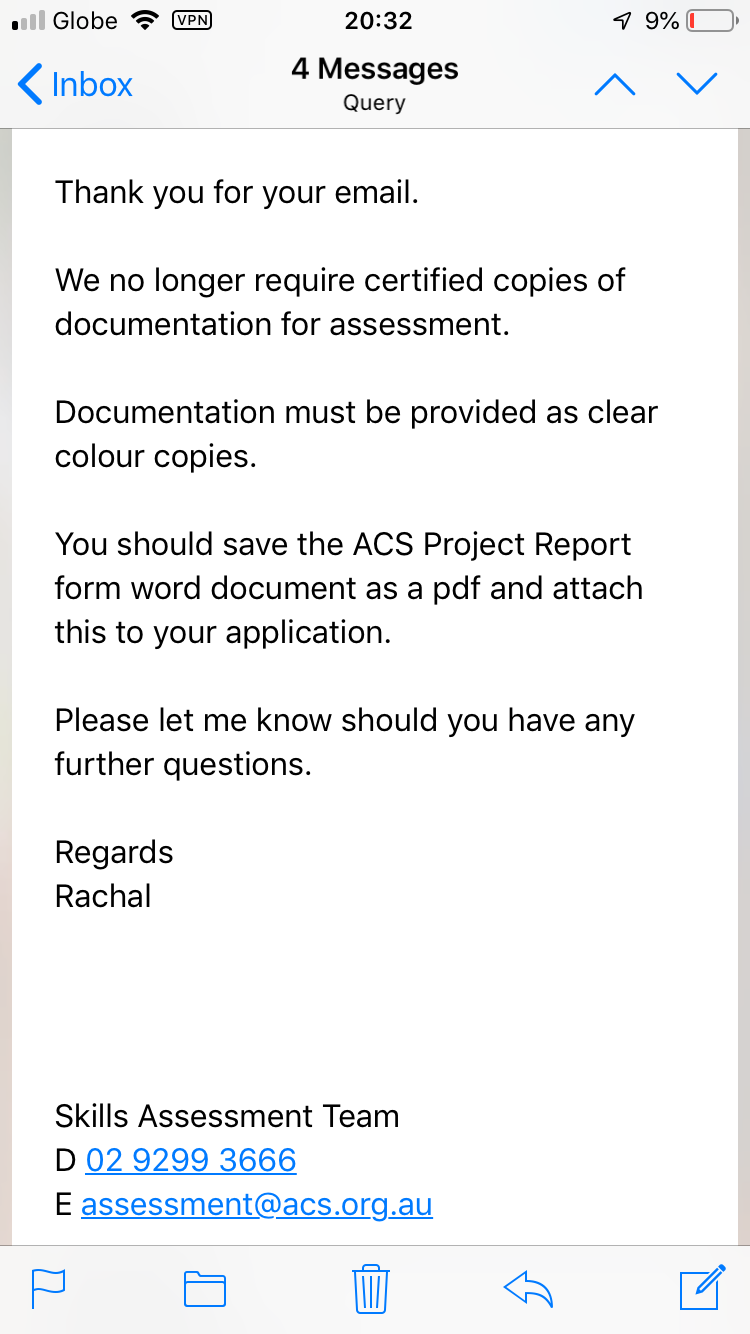Open assessment@acs.org.au email link
This screenshot has height=1334, width=750.
coord(257,1204)
